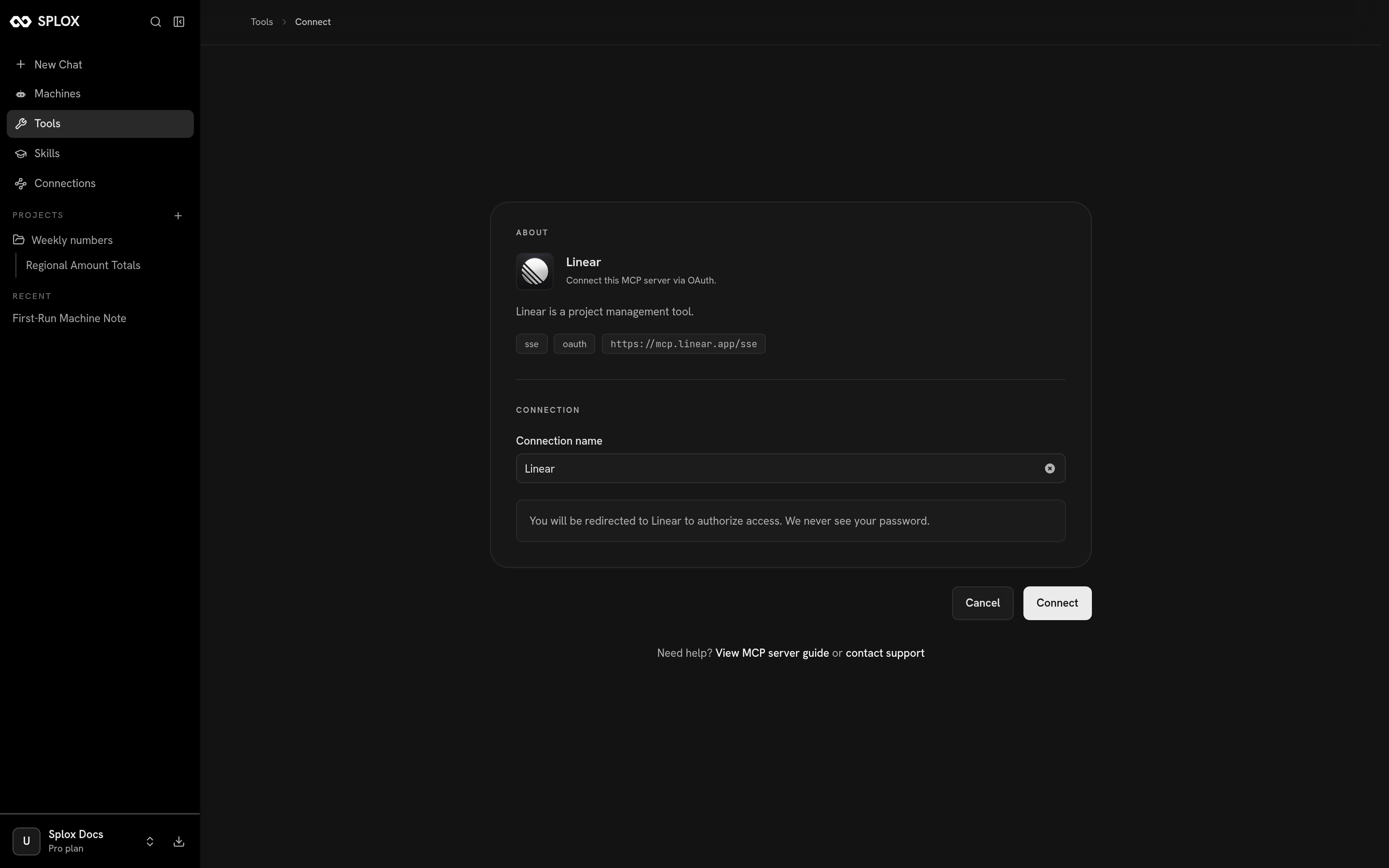Click the oauth tag badge
1389x868 pixels.
click(x=574, y=344)
